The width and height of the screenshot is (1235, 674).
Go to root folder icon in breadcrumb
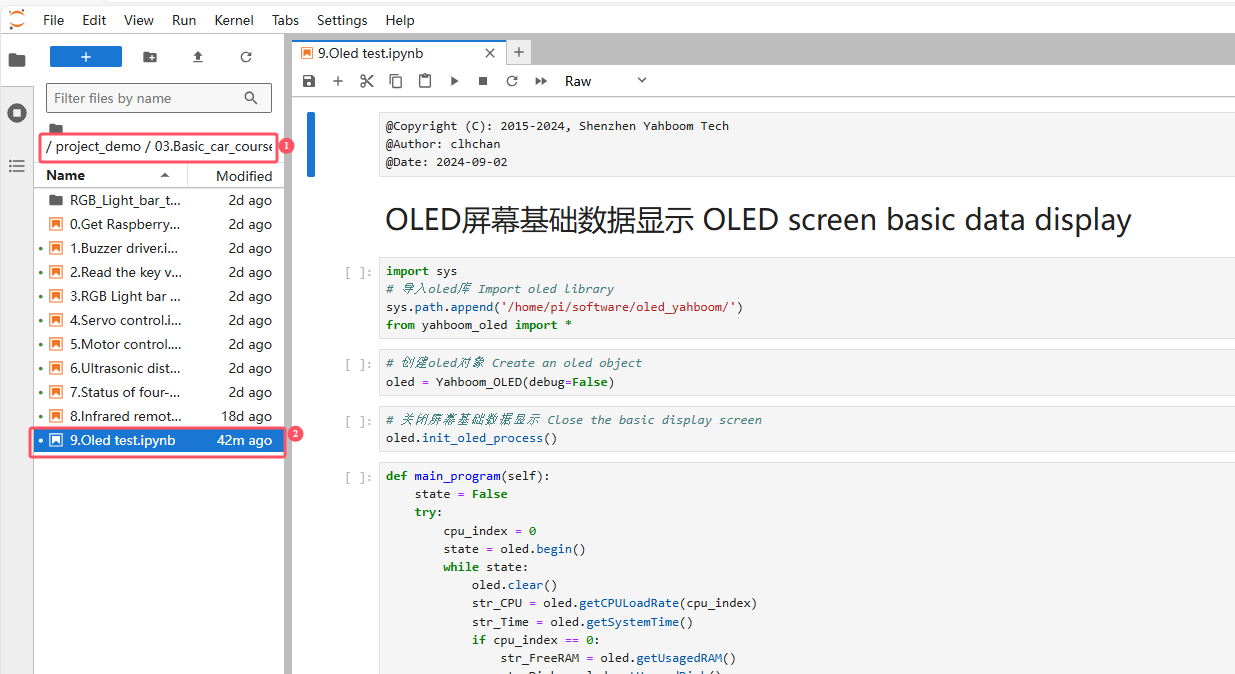point(56,128)
